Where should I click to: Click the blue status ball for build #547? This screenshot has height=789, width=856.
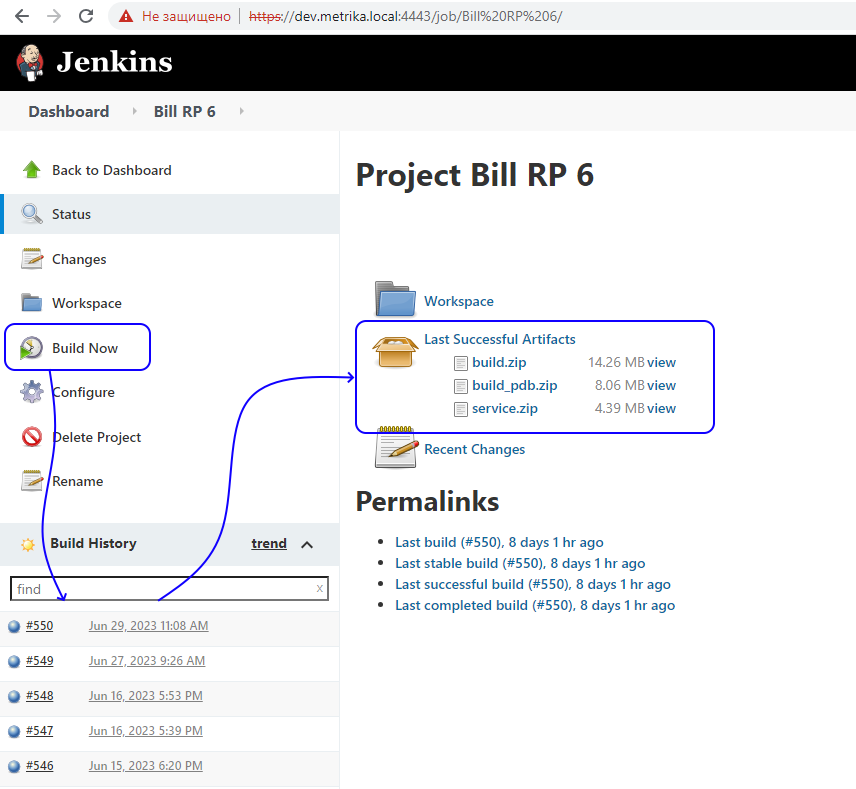pyautogui.click(x=14, y=731)
